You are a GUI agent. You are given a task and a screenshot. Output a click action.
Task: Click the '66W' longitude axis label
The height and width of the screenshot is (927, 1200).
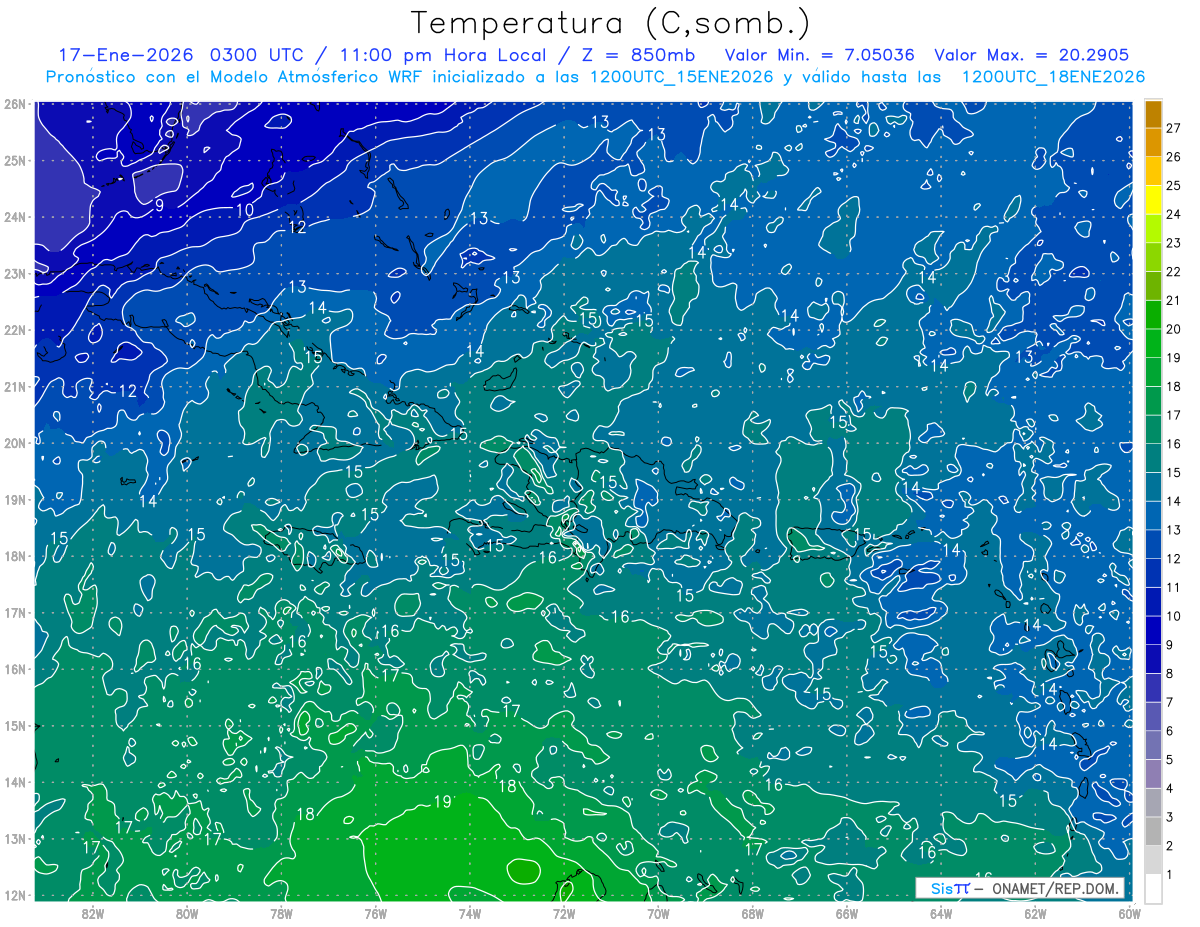coord(846,912)
